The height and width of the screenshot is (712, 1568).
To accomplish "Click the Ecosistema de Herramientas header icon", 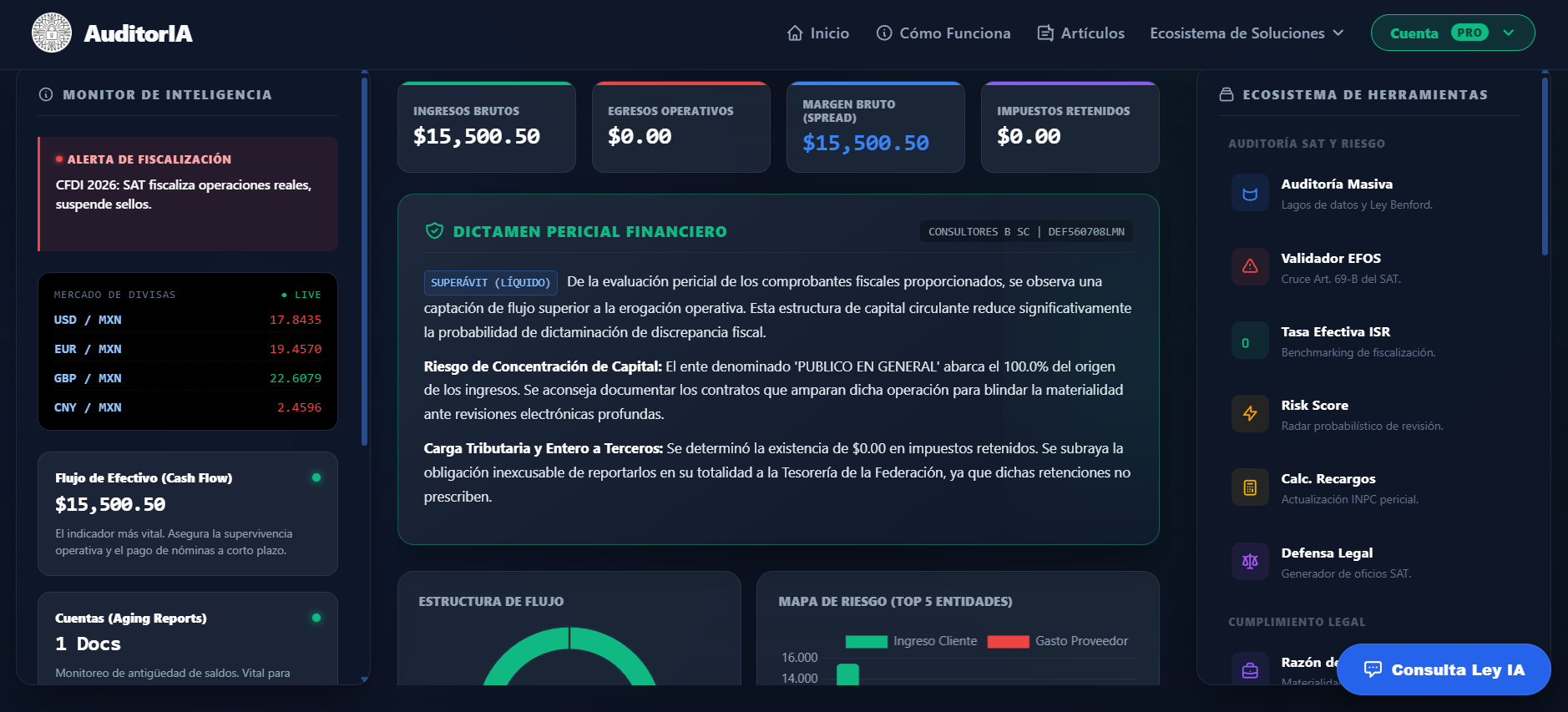I will 1227,95.
